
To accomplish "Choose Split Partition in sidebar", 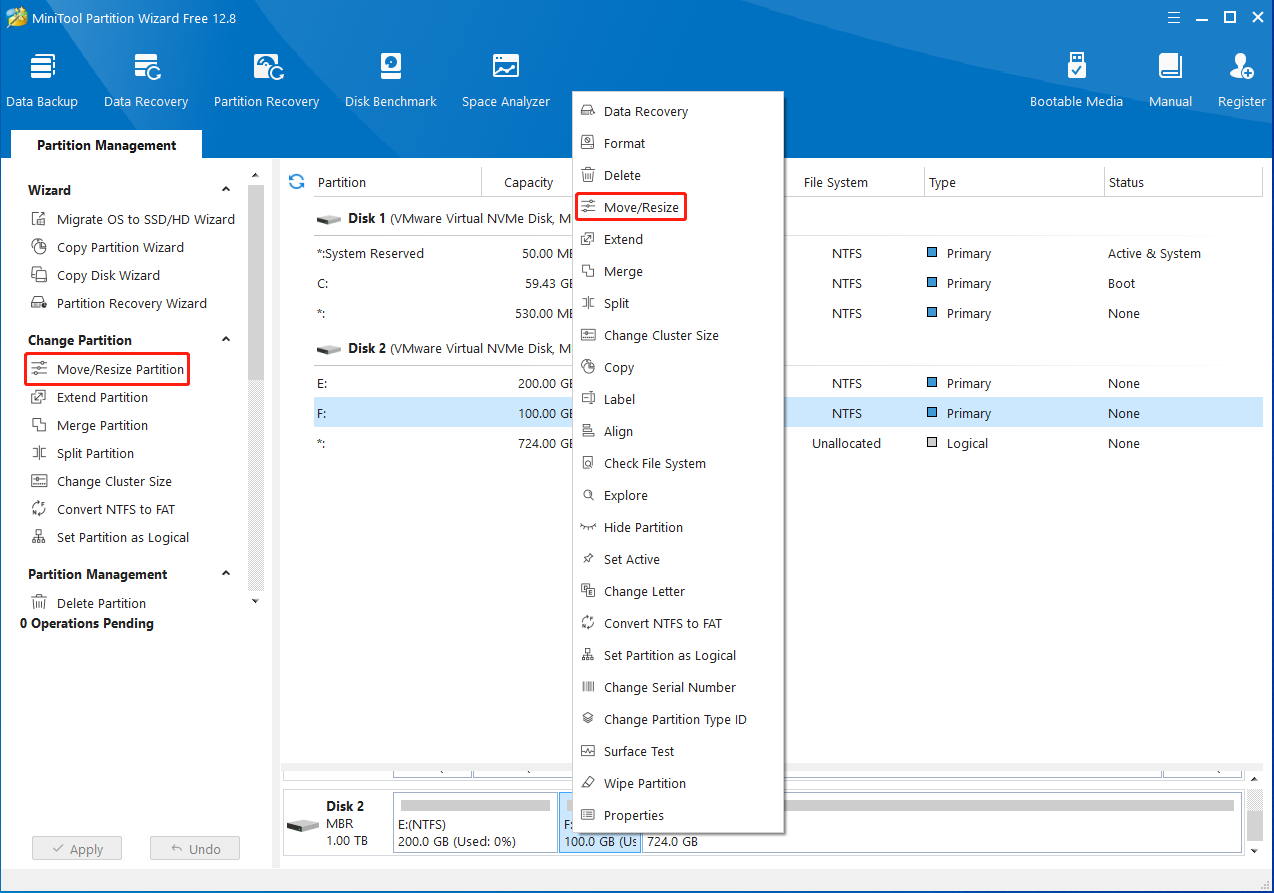I will point(82,453).
